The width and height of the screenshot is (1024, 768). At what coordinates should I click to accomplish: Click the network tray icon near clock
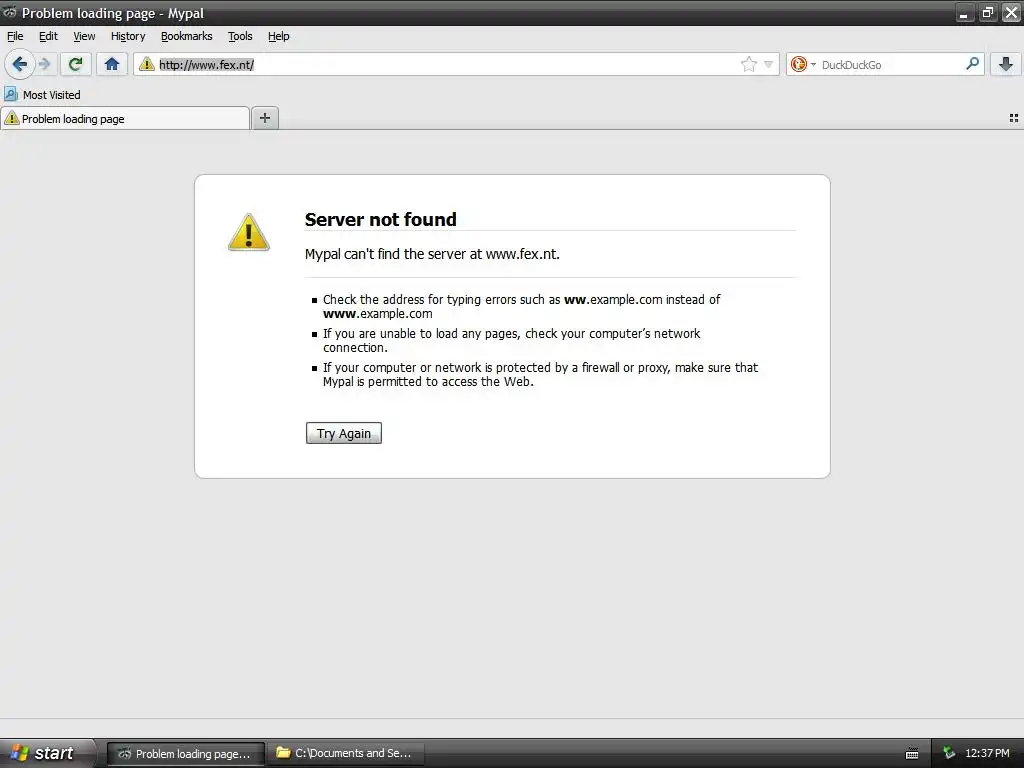(949, 754)
